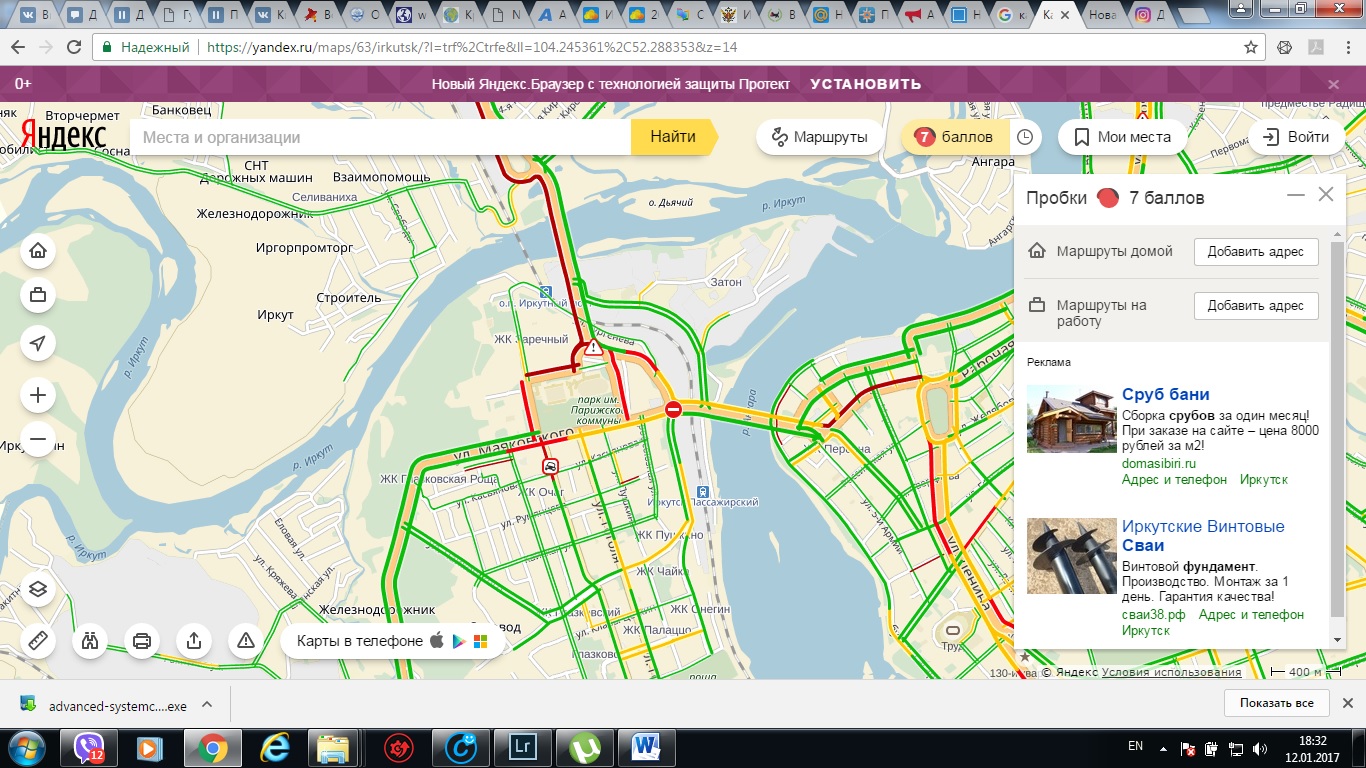Click the hazard triangle marker on the map

(595, 348)
